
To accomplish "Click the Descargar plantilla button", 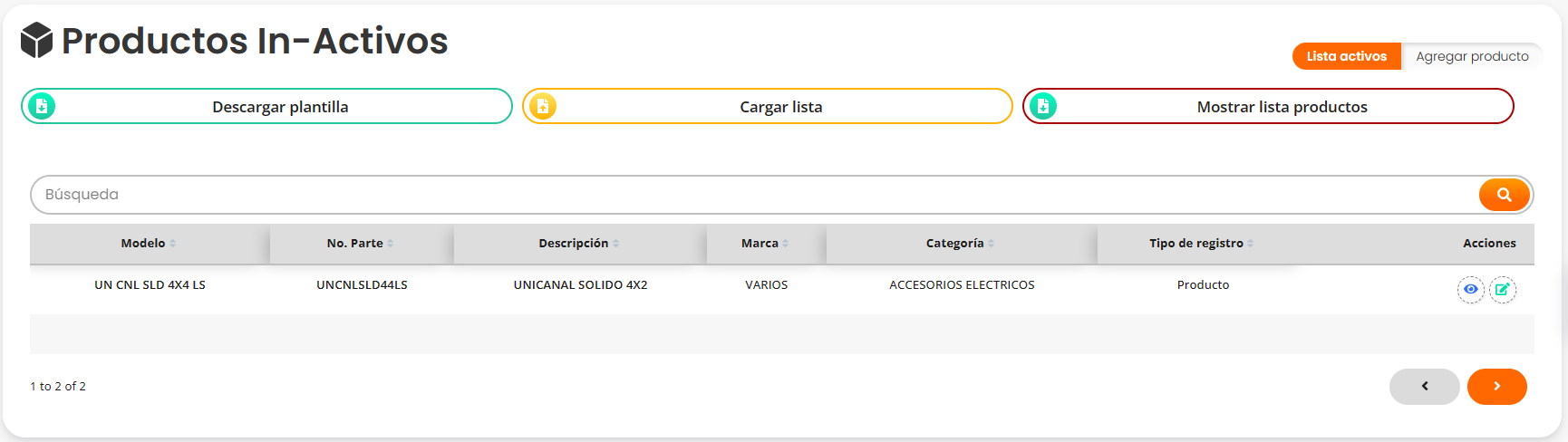I will coord(280,107).
